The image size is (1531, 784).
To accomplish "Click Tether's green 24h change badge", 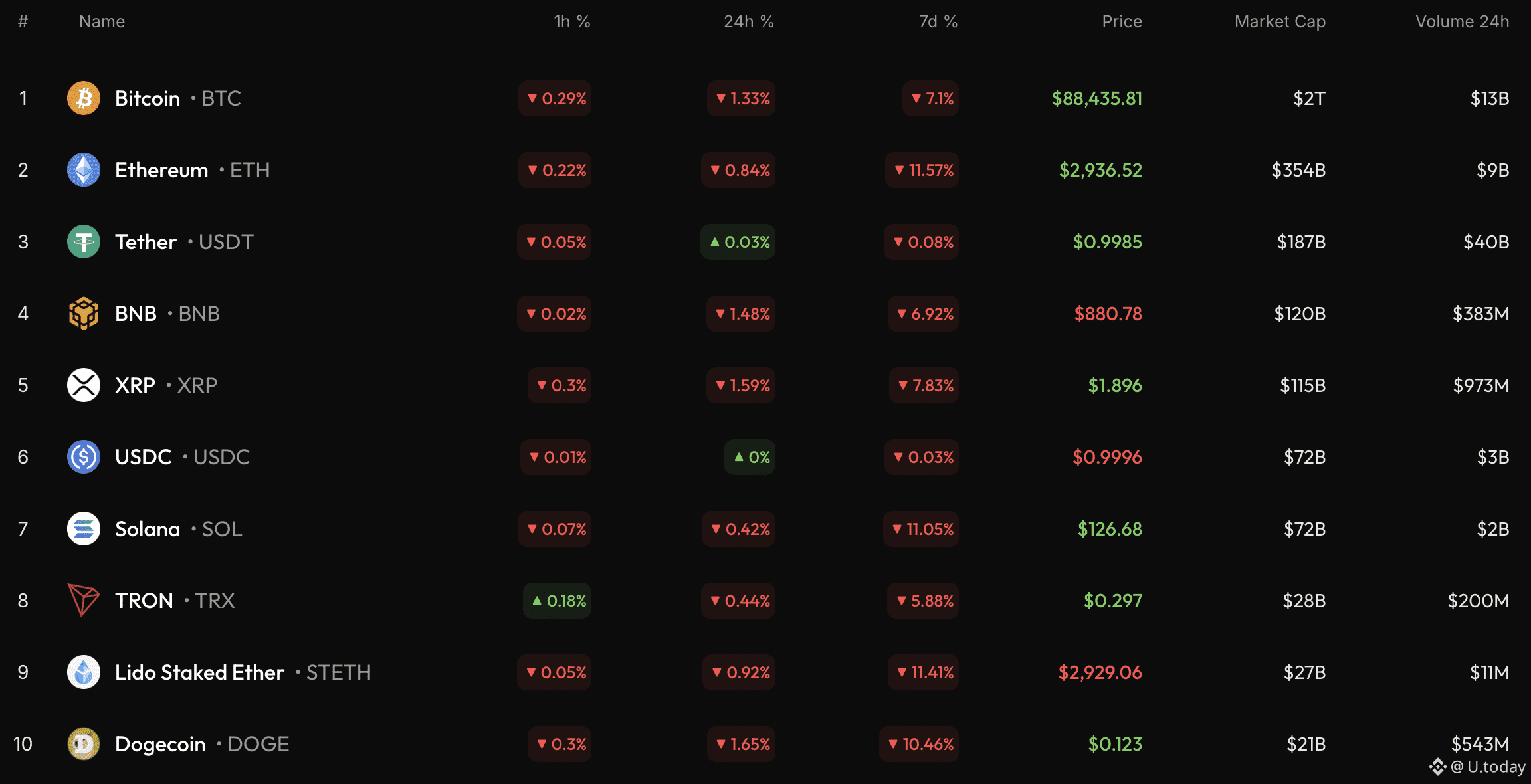I will pyautogui.click(x=739, y=242).
